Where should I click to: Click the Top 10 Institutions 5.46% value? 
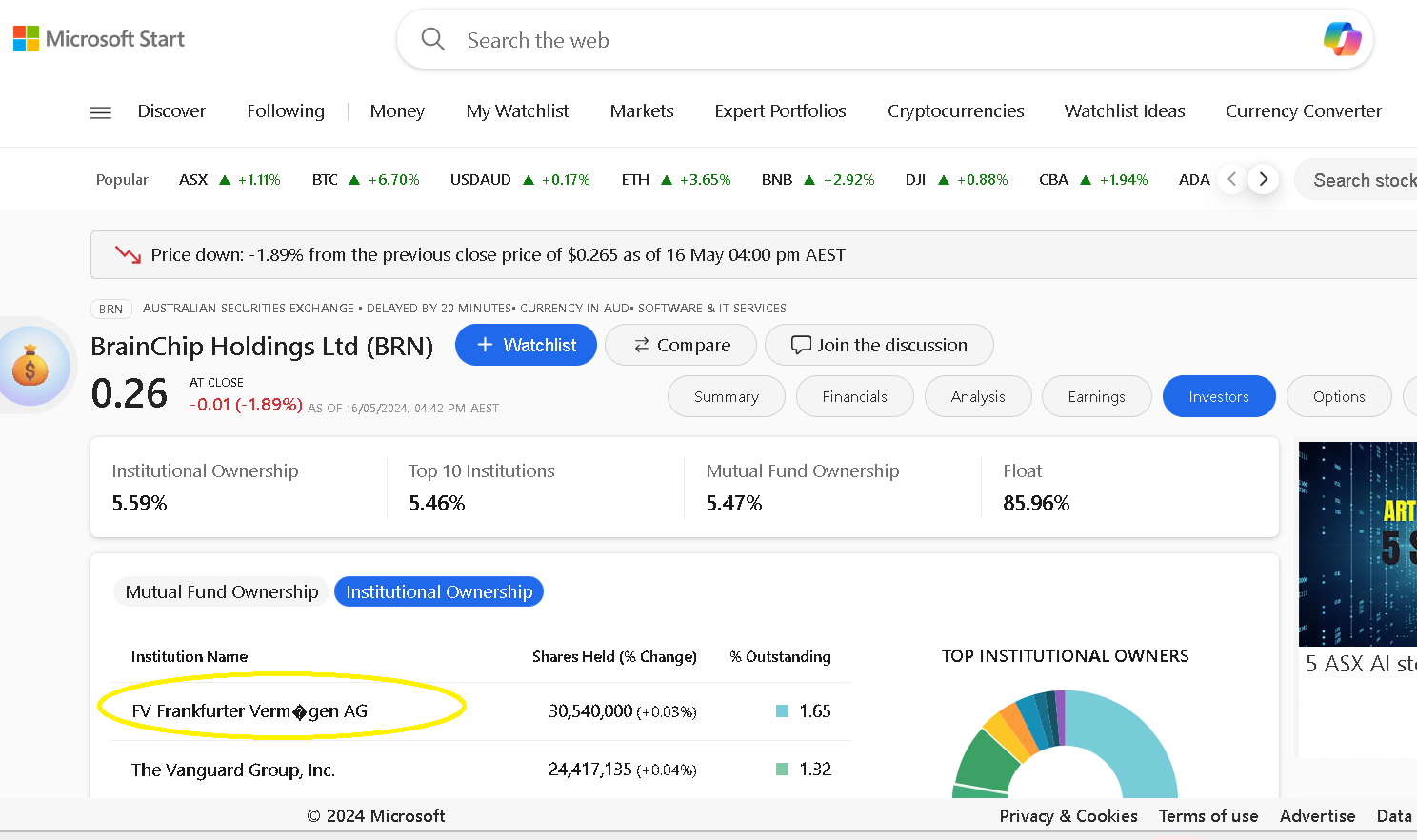click(x=437, y=503)
